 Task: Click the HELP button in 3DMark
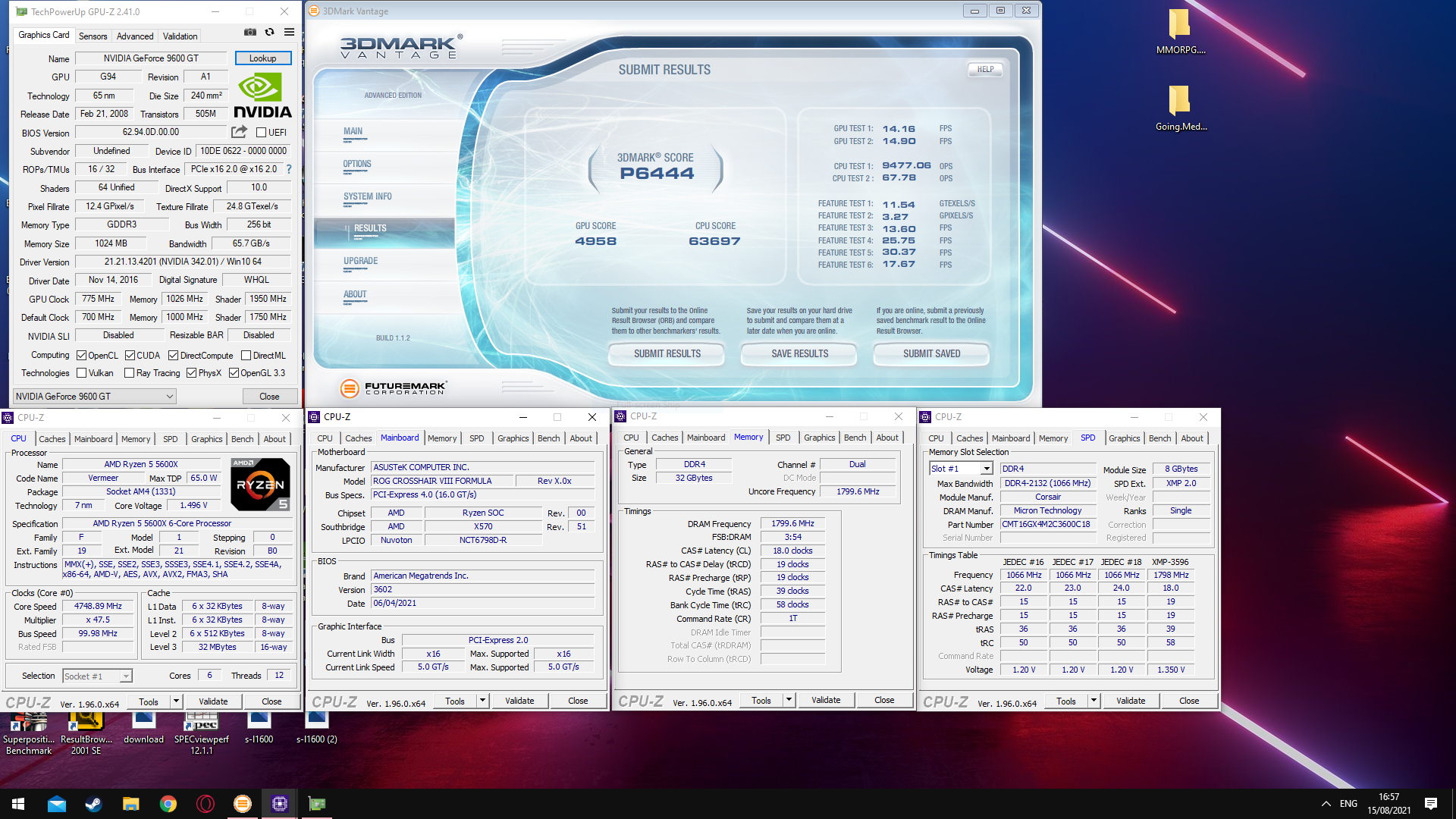[x=985, y=70]
